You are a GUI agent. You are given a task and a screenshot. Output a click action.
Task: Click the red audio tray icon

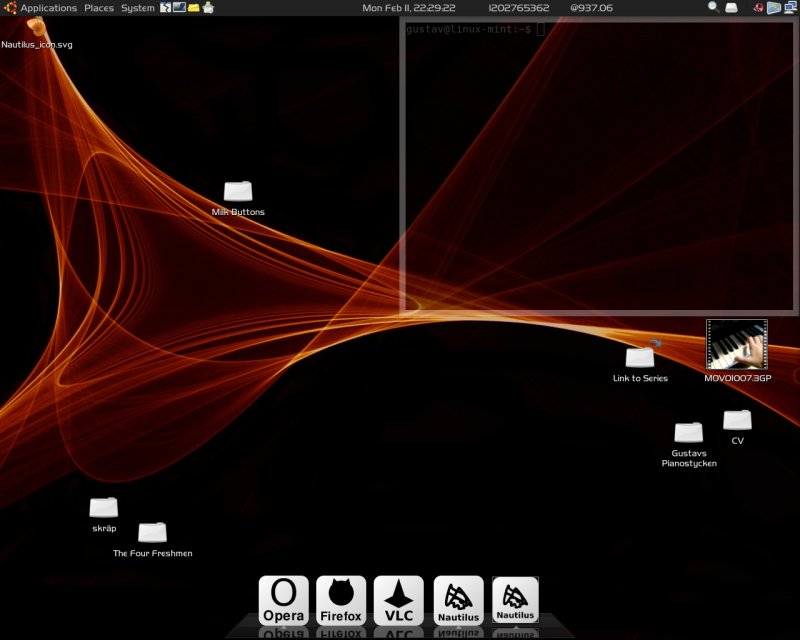pyautogui.click(x=758, y=8)
